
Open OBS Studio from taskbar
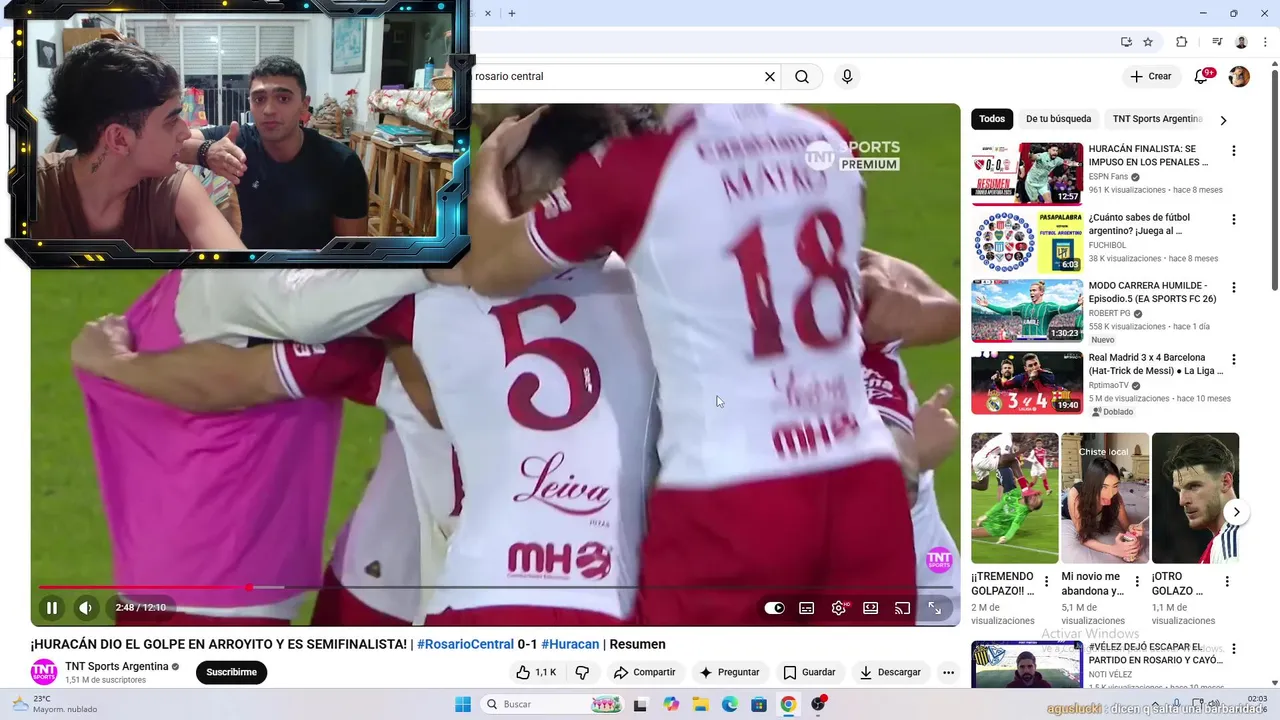pos(818,704)
